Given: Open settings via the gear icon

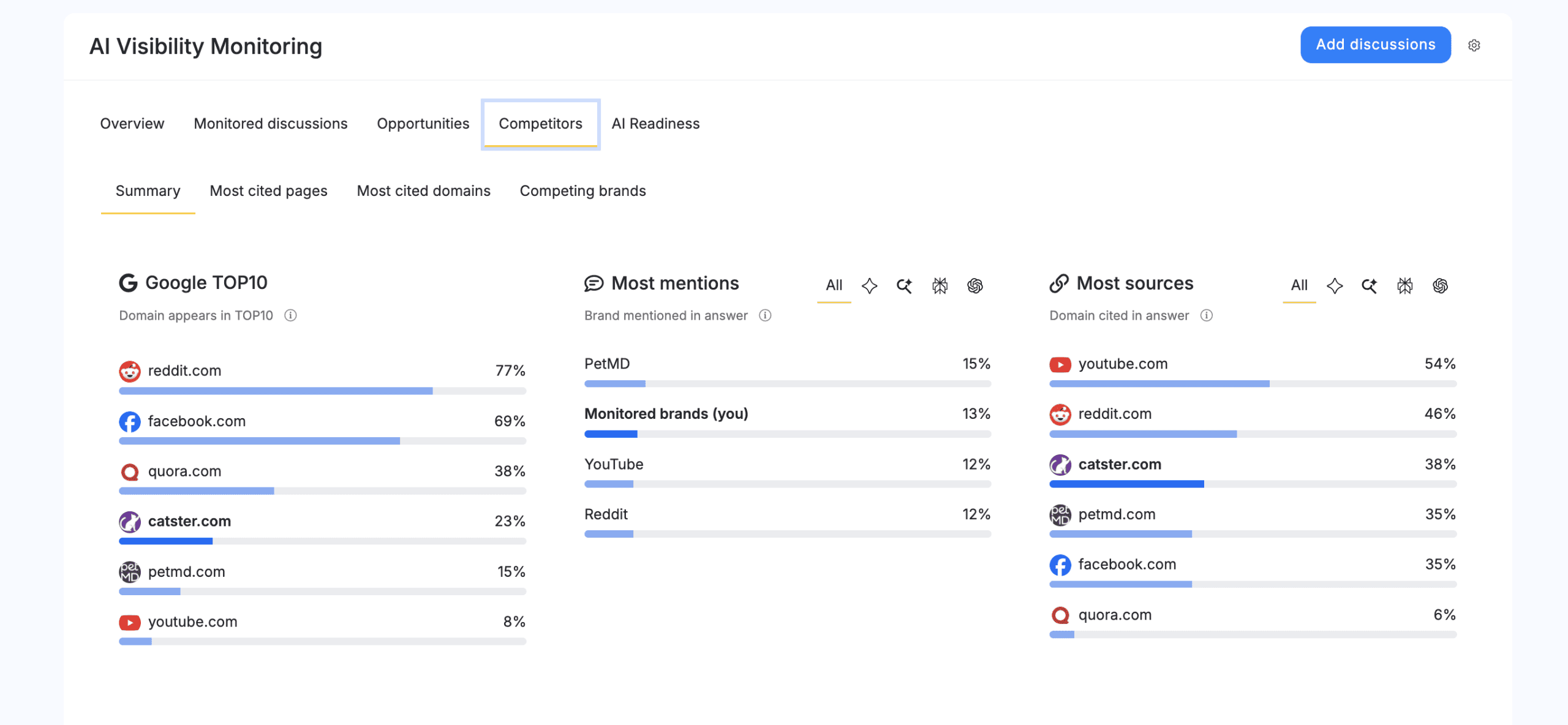Looking at the screenshot, I should click(1474, 45).
